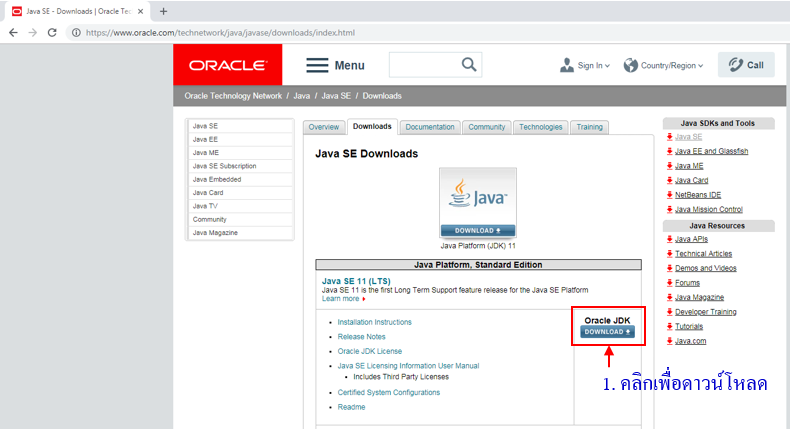Click the download arrow icon beside Java Card
Screen dimensions: 790x429
(670, 180)
